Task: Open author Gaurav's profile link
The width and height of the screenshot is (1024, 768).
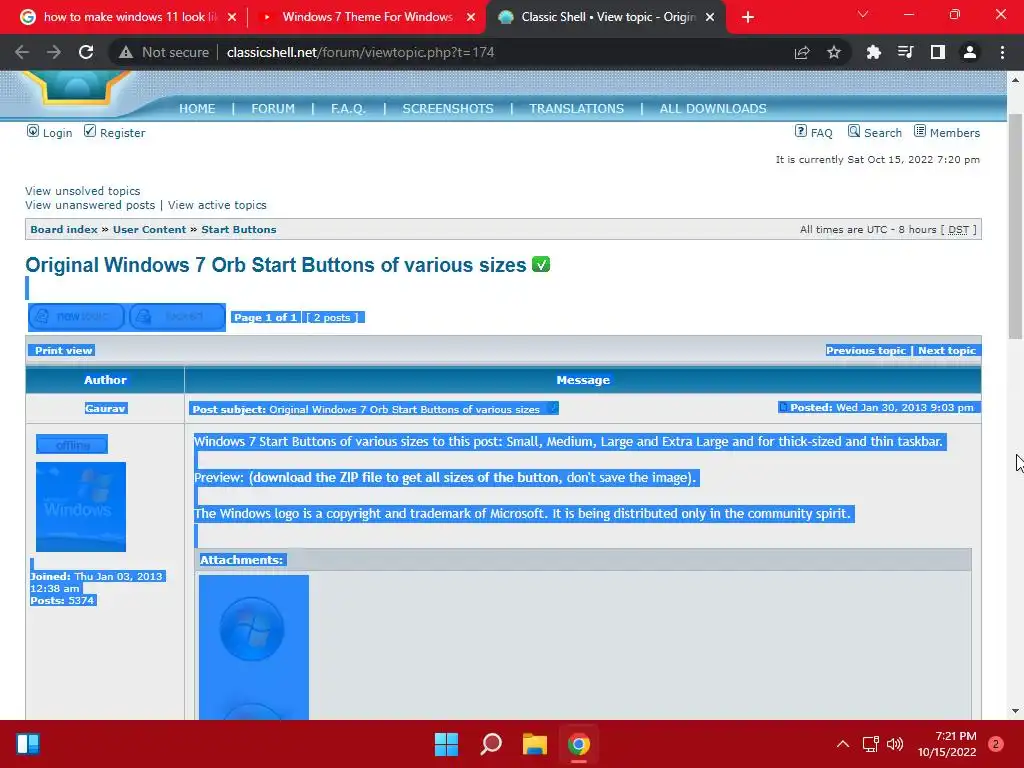Action: coord(105,408)
